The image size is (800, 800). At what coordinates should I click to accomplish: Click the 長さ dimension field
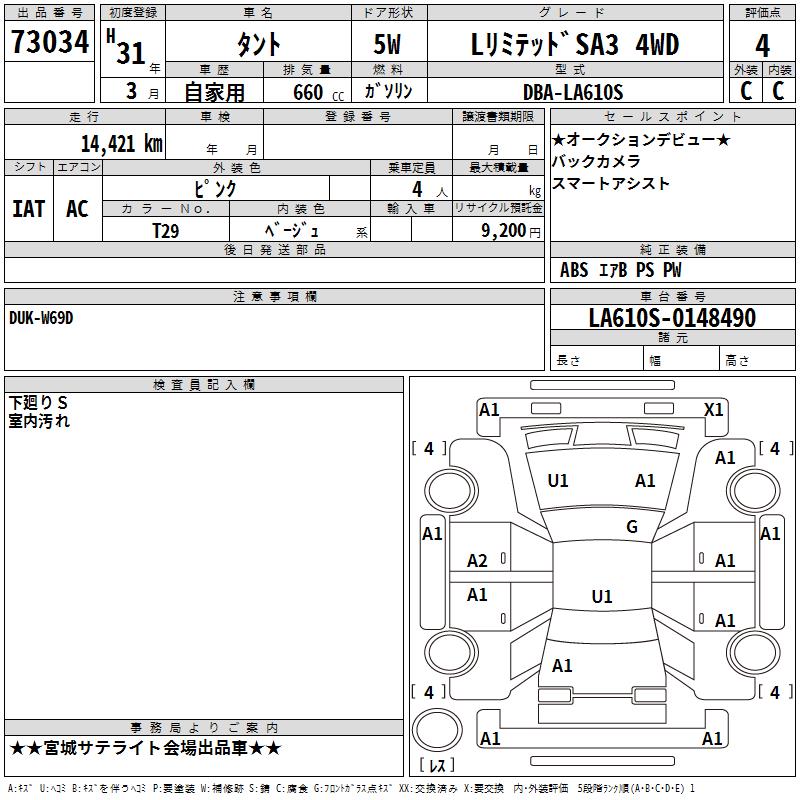(596, 358)
